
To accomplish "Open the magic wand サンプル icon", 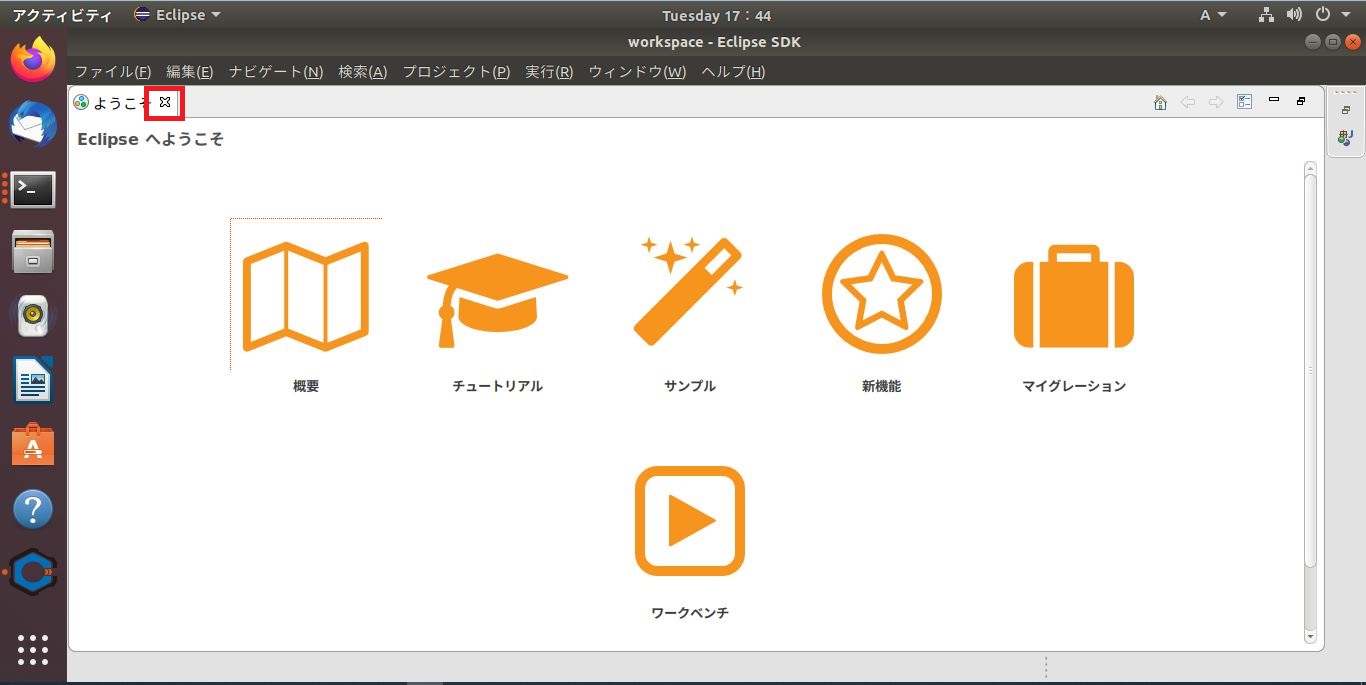I will pyautogui.click(x=689, y=290).
